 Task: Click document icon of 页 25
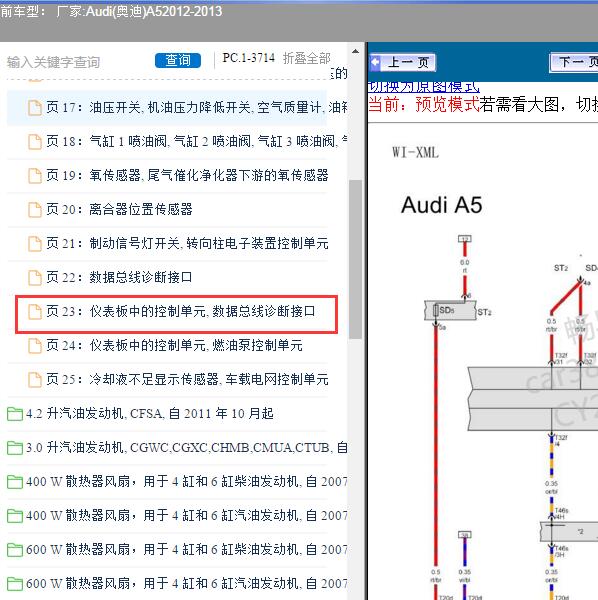tap(35, 380)
